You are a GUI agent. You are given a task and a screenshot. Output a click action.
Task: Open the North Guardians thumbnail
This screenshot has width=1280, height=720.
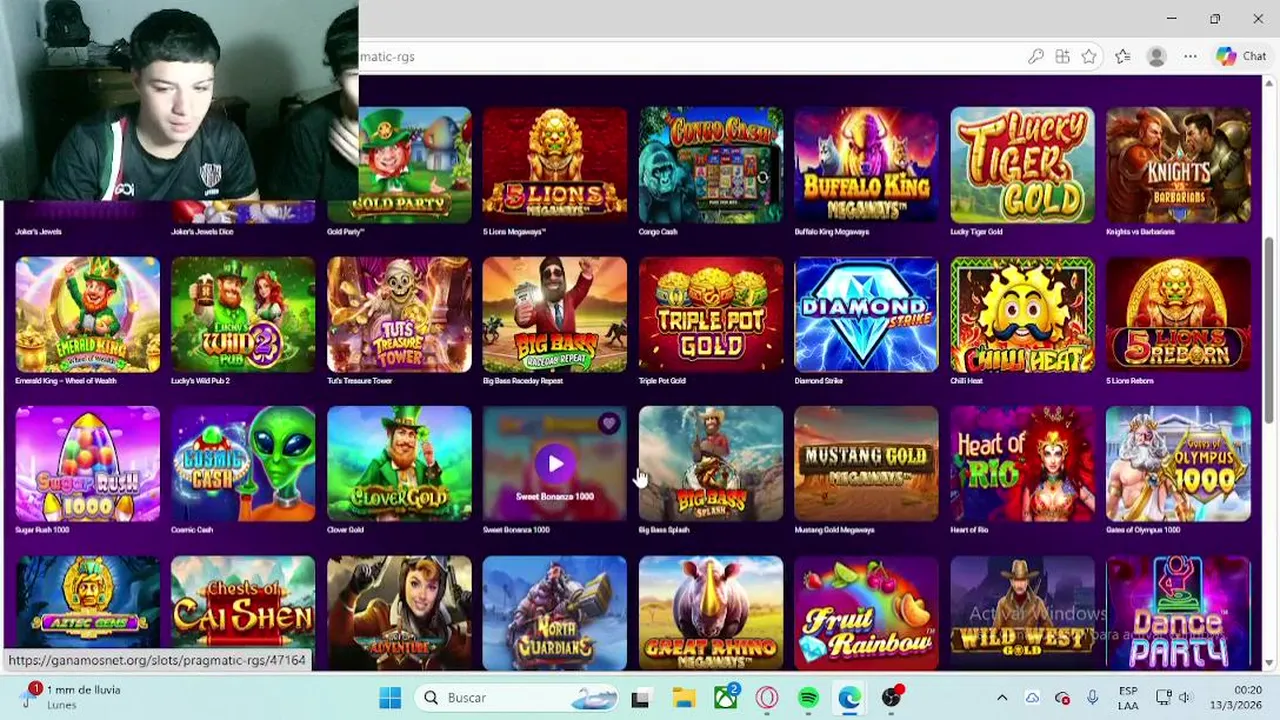pos(555,612)
